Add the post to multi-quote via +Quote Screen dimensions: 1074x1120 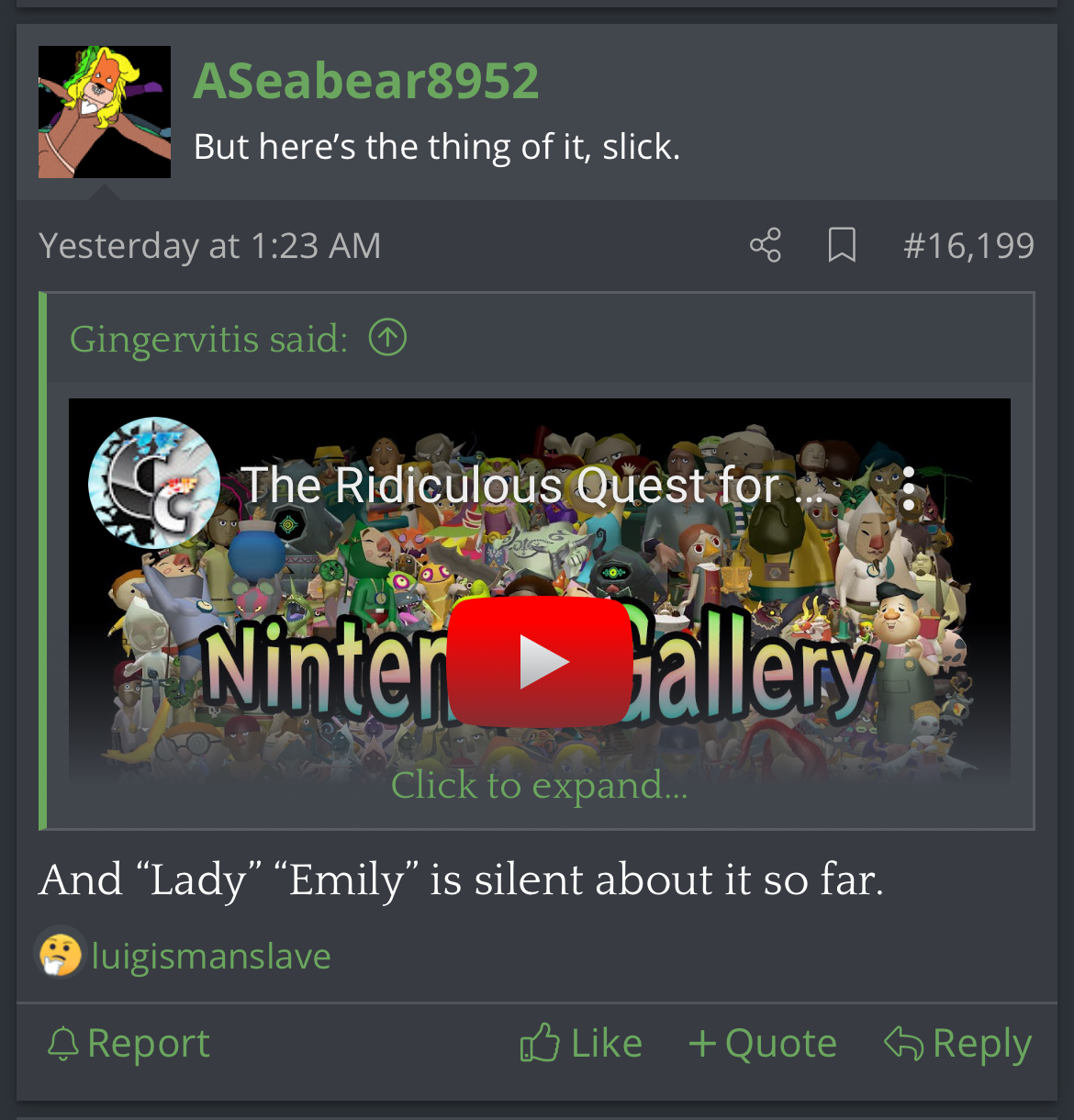pos(763,1044)
